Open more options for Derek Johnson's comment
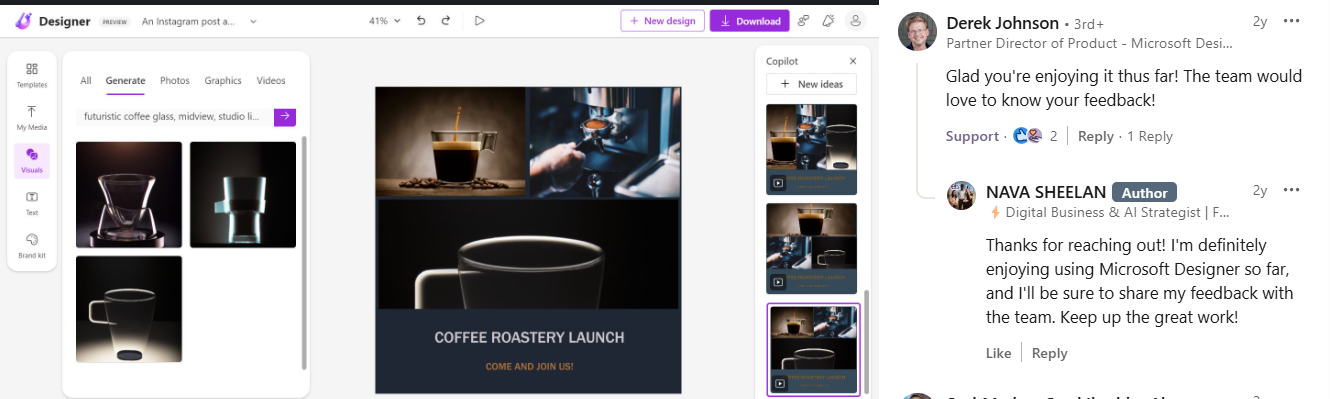The height and width of the screenshot is (399, 1330). [1292, 21]
